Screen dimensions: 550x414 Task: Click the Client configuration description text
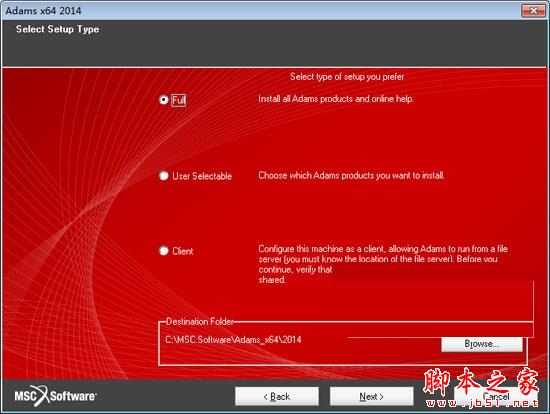coord(383,264)
